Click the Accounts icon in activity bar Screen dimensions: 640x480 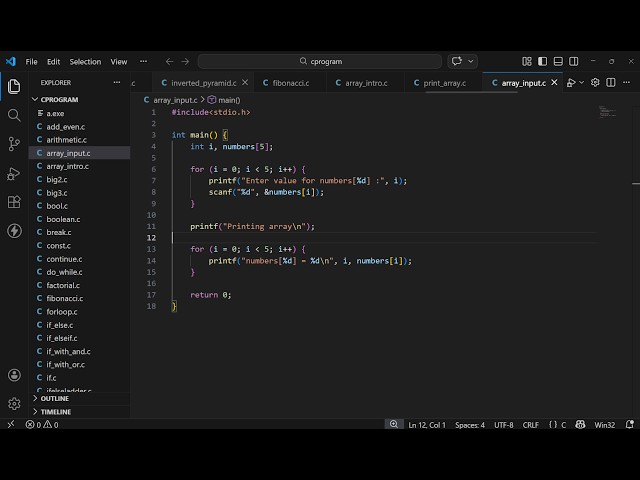click(x=14, y=376)
